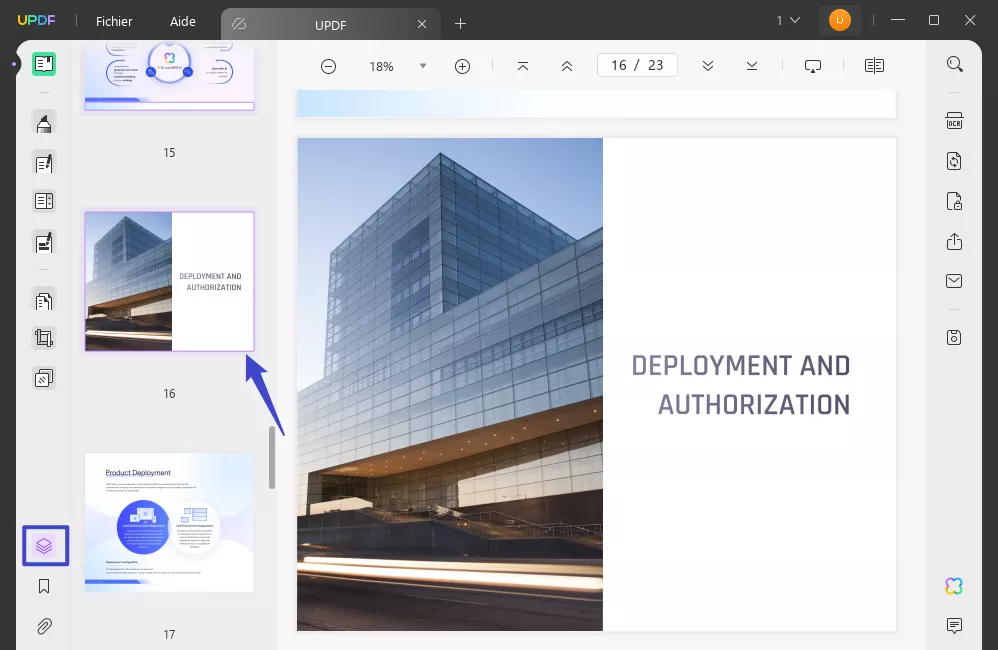Click the zoom out minus button
Screen dimensions: 998x650
pyautogui.click(x=328, y=66)
